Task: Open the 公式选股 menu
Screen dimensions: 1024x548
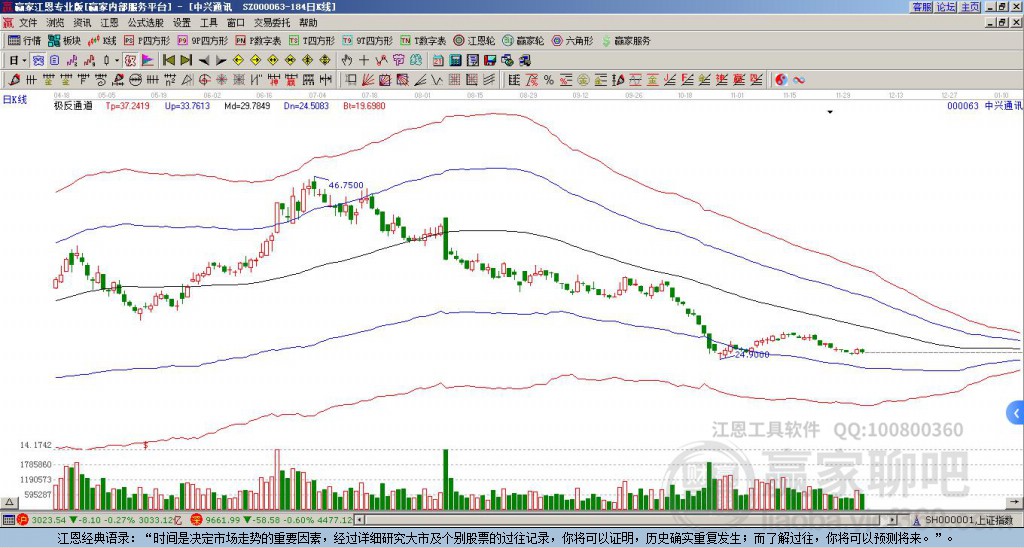Action: coord(146,23)
